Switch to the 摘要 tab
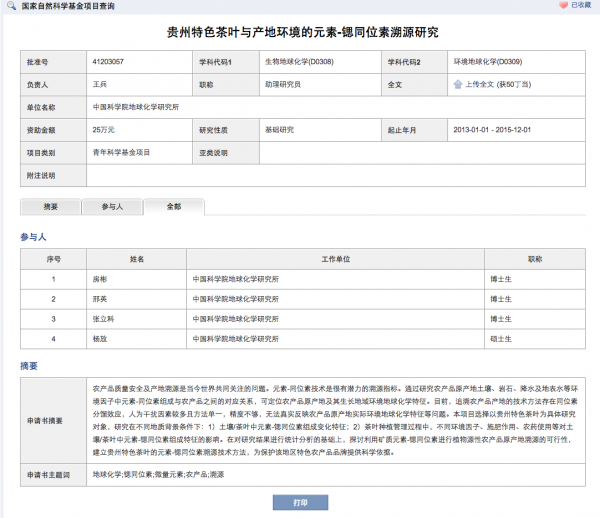The width and height of the screenshot is (600, 518). click(51, 207)
